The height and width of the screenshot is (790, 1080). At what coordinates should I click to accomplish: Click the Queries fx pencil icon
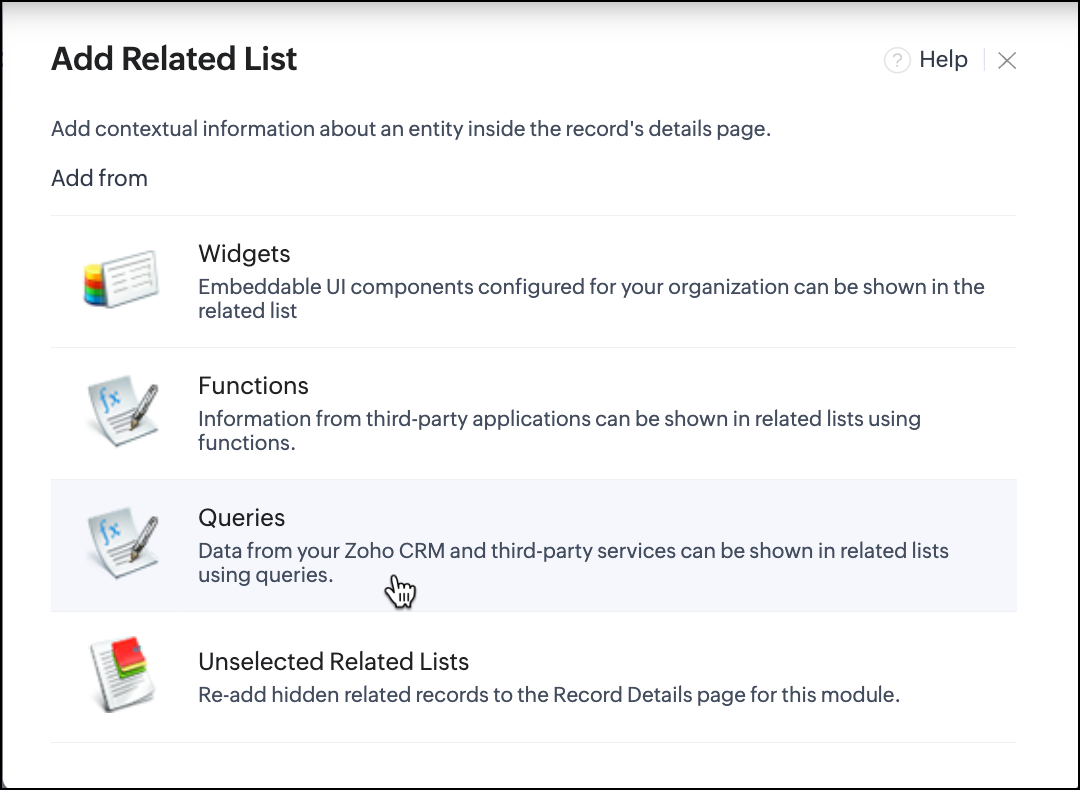click(121, 543)
